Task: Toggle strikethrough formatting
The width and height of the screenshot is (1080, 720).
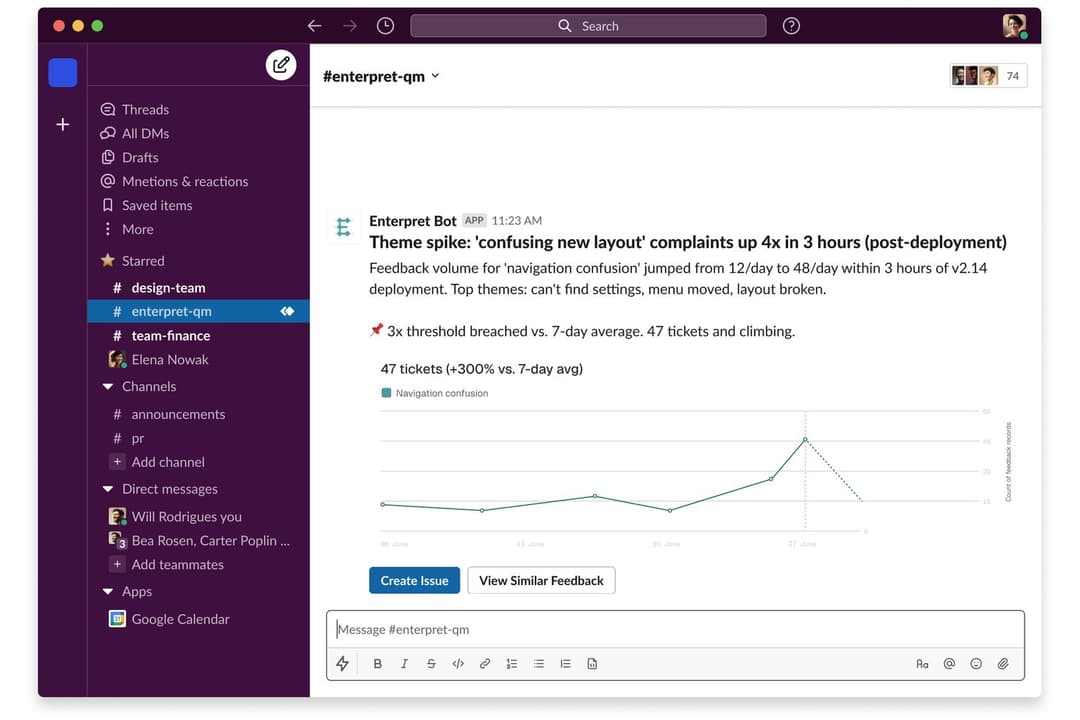Action: pyautogui.click(x=431, y=664)
